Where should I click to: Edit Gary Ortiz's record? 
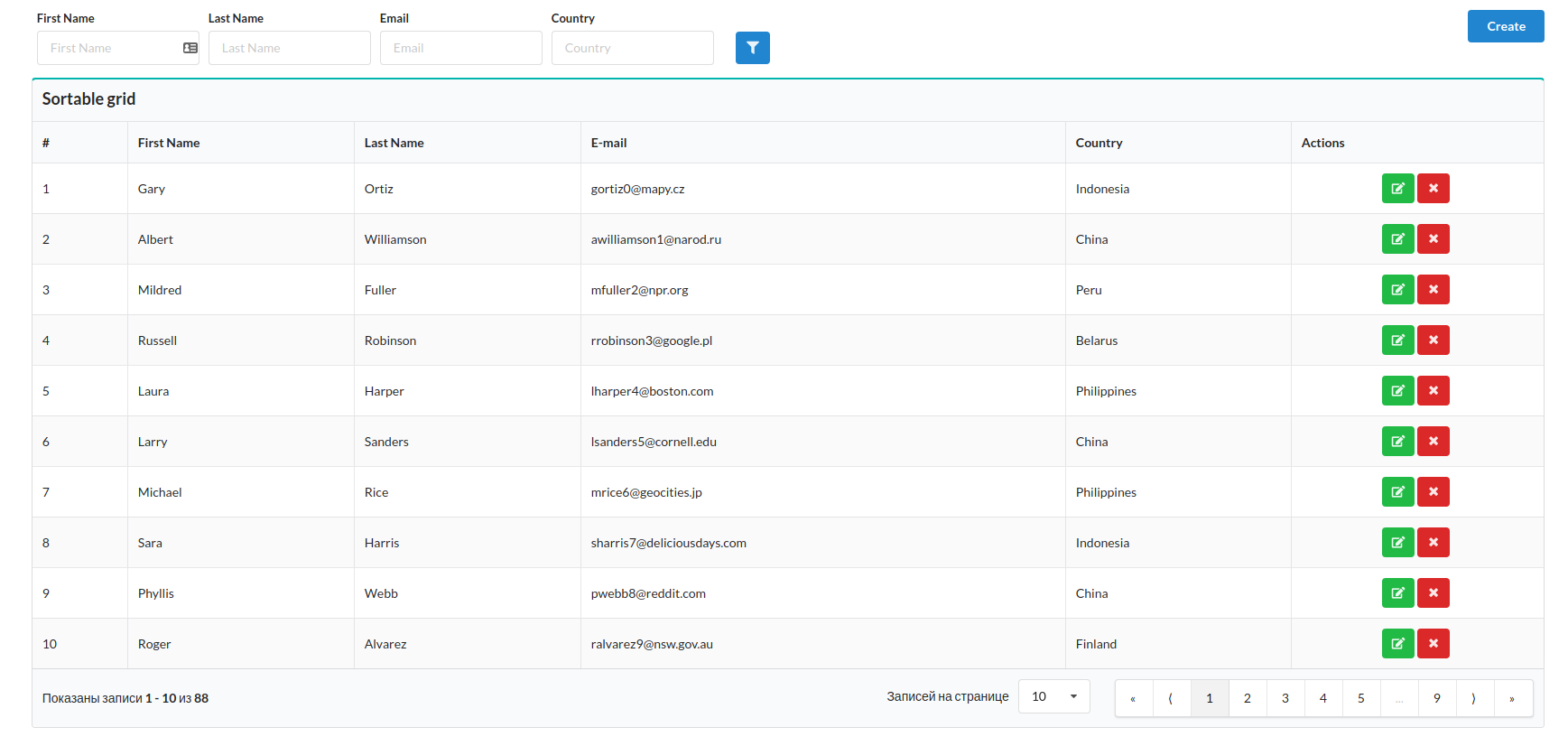[1397, 189]
